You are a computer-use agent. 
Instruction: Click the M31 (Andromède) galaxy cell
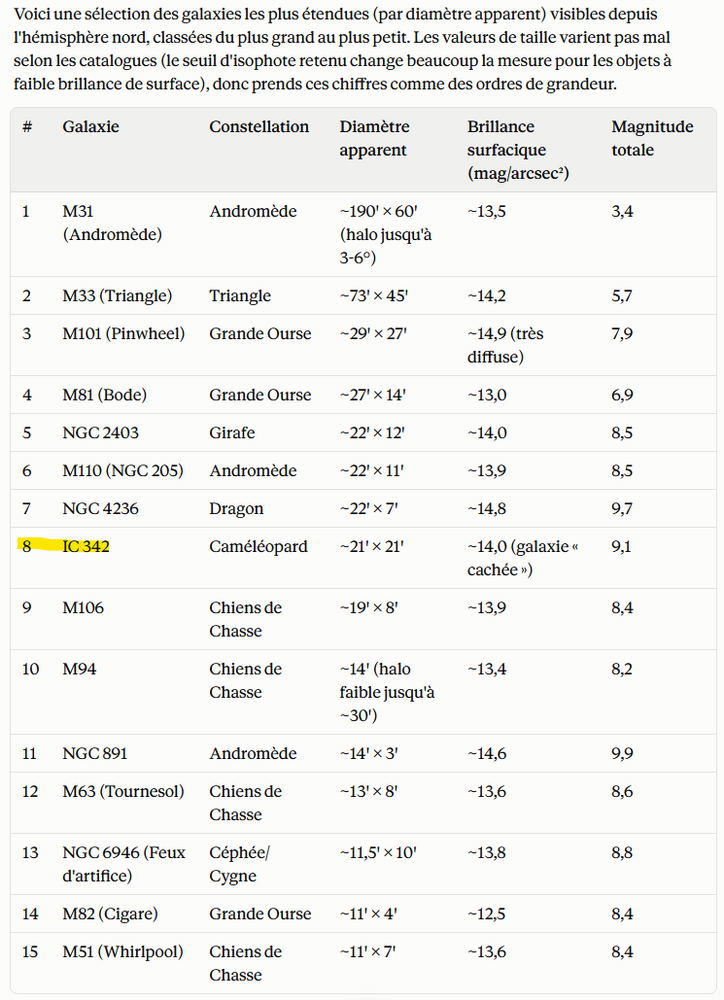(112, 223)
